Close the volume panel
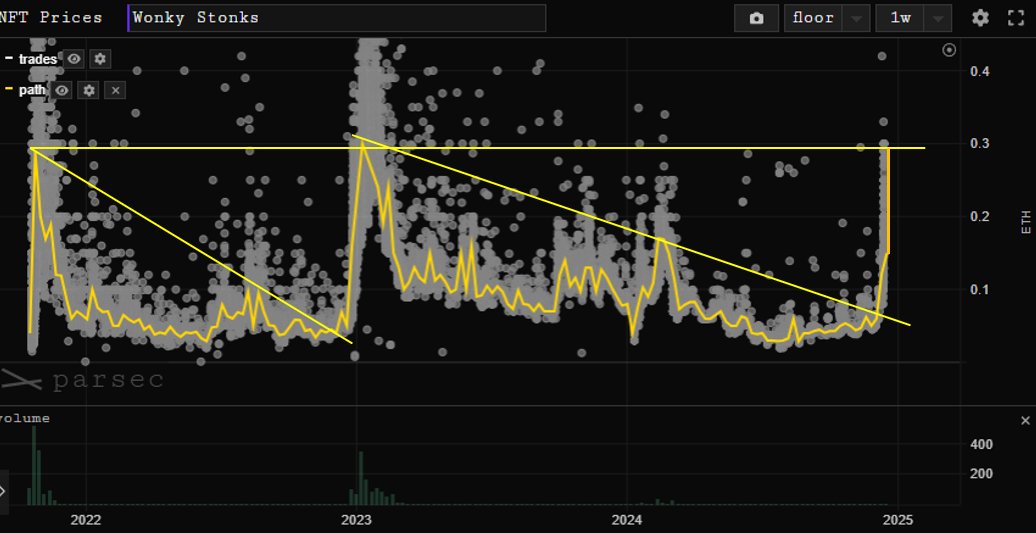 1025,420
